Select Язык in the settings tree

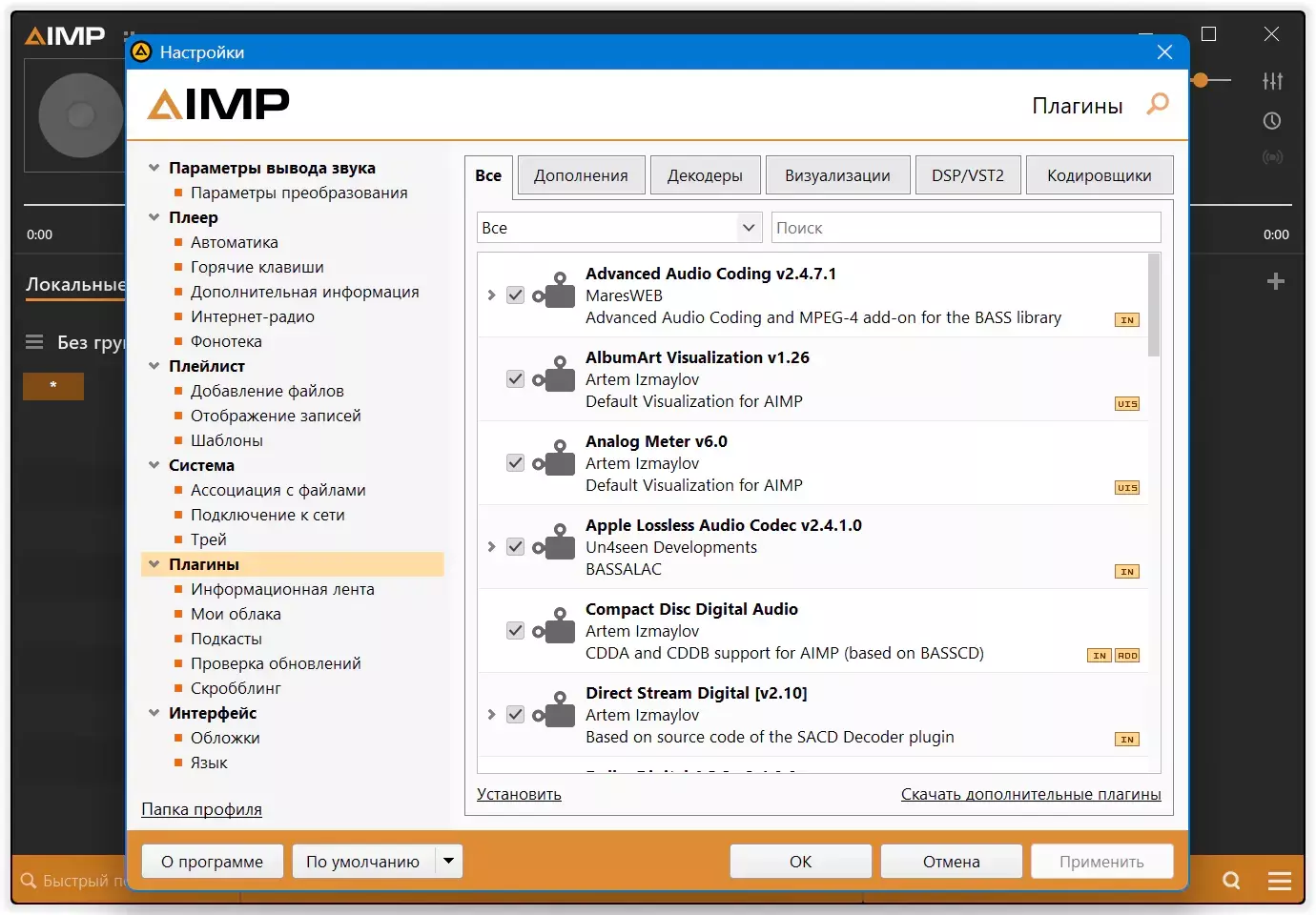(x=209, y=762)
